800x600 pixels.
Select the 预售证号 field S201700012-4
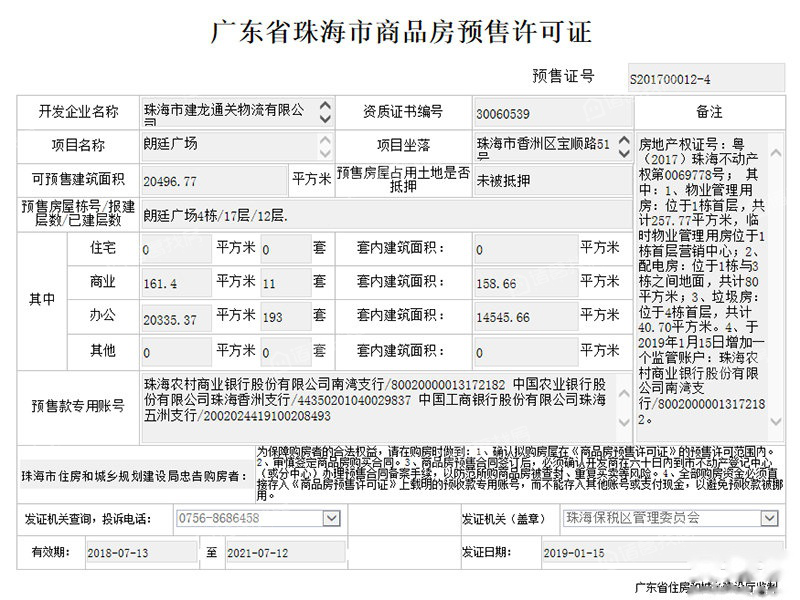[x=706, y=79]
